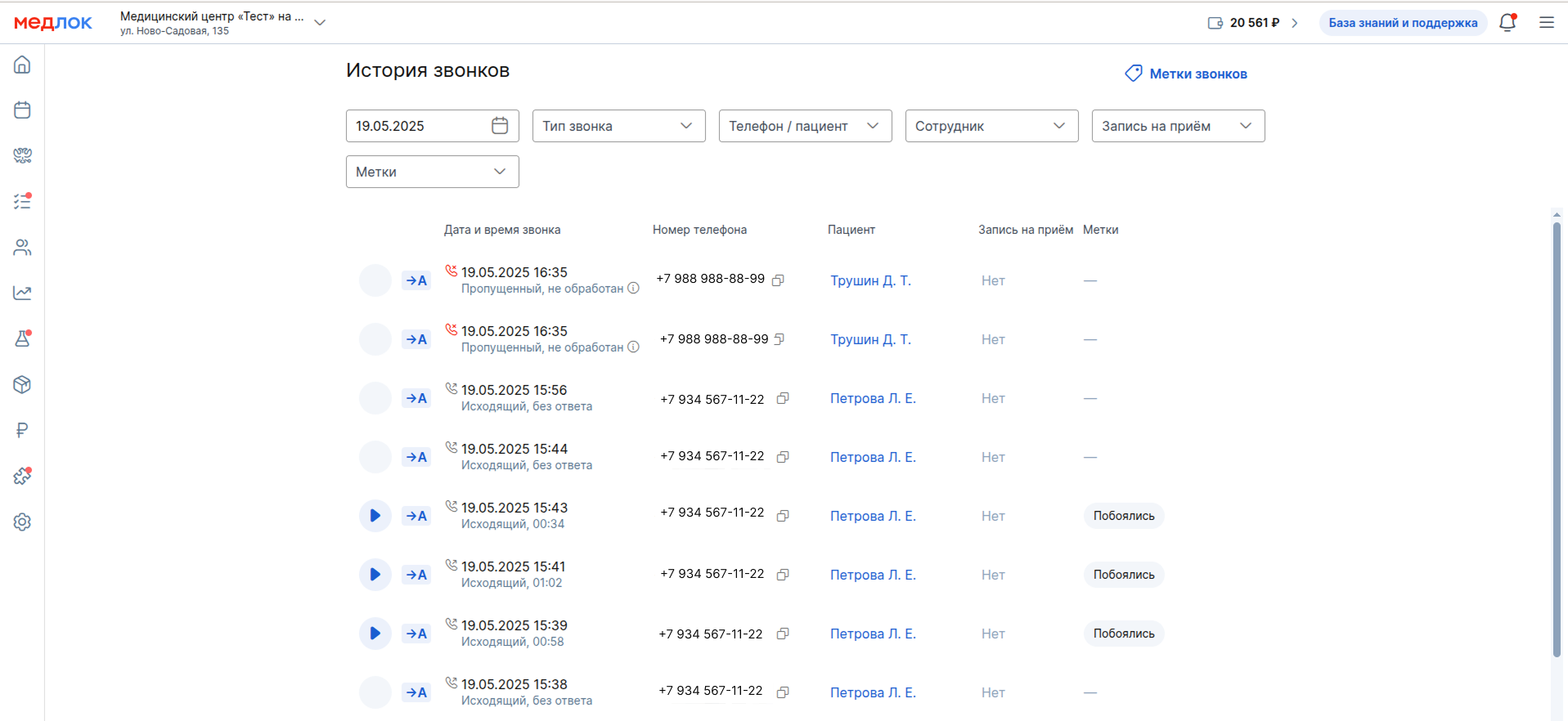
Task: Click info icon on second missed call
Action: coord(633,347)
